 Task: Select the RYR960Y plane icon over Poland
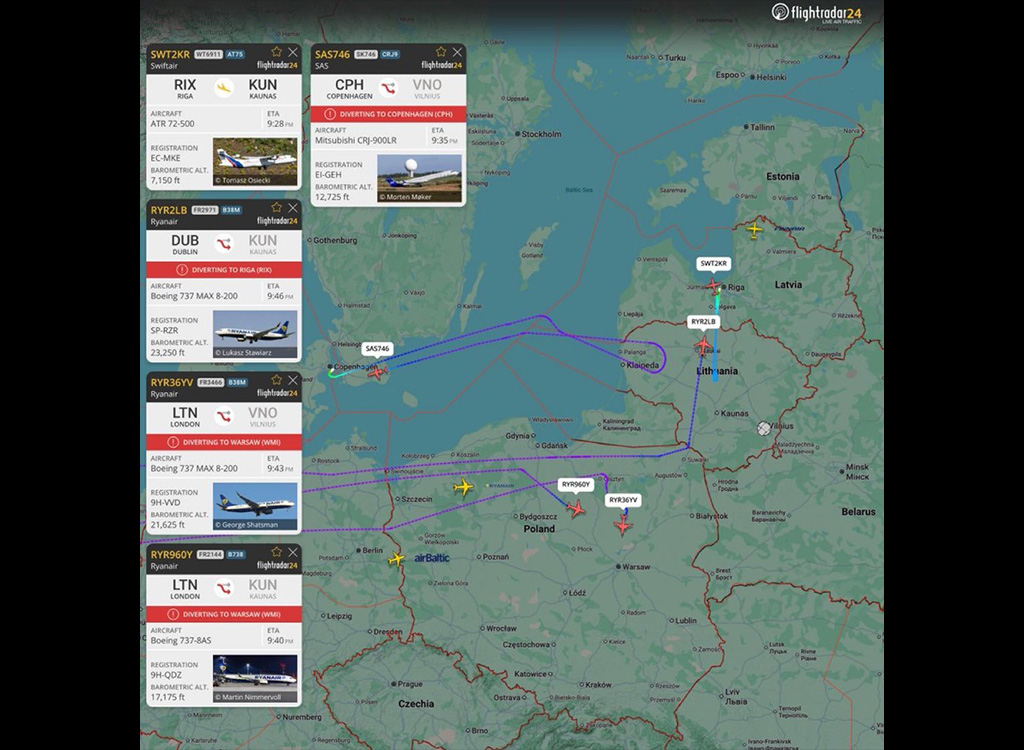pyautogui.click(x=576, y=509)
